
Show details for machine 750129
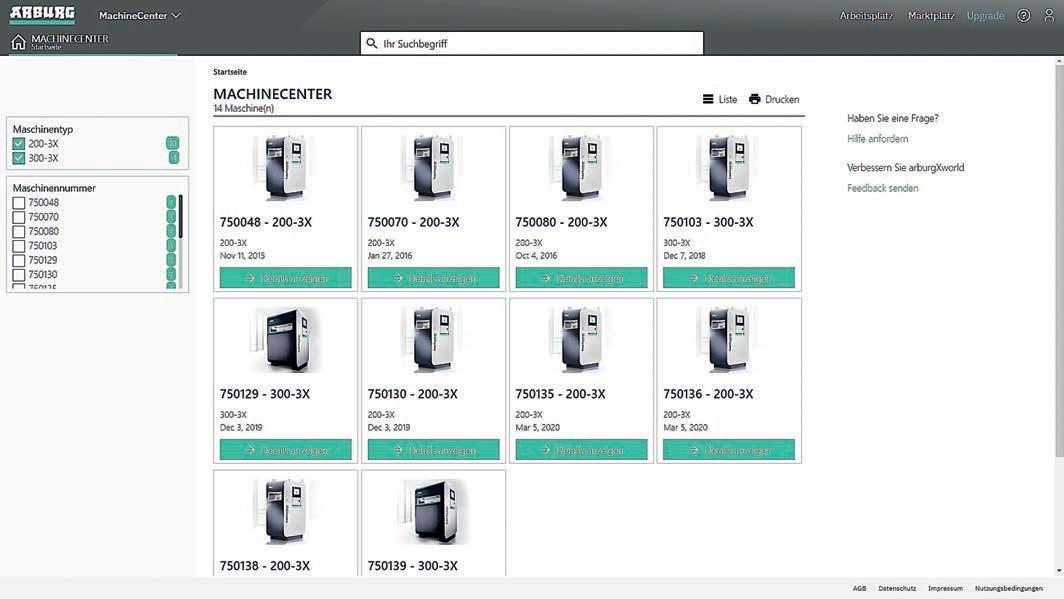[x=286, y=450]
